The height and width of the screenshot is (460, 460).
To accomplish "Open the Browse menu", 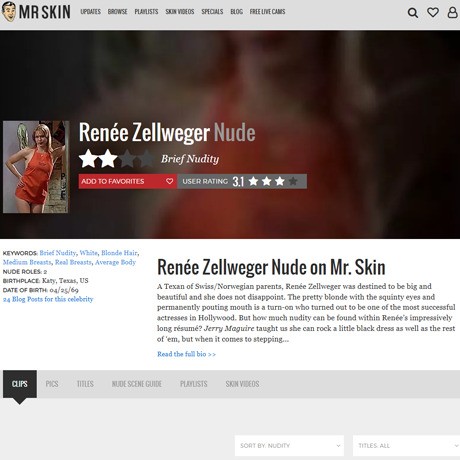I will pyautogui.click(x=117, y=12).
